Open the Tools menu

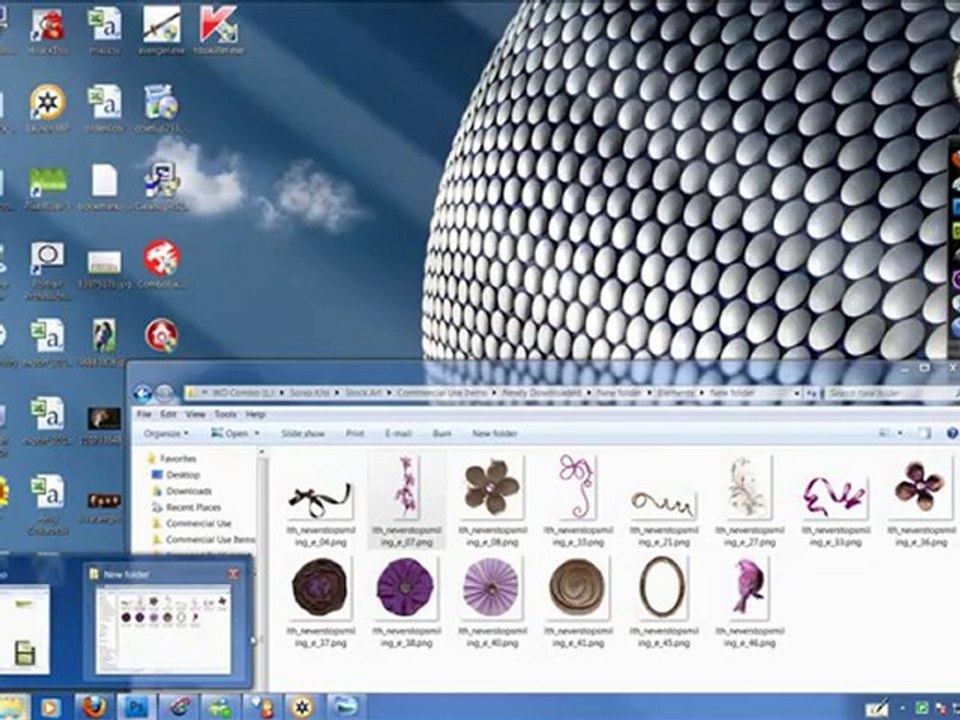(225, 414)
